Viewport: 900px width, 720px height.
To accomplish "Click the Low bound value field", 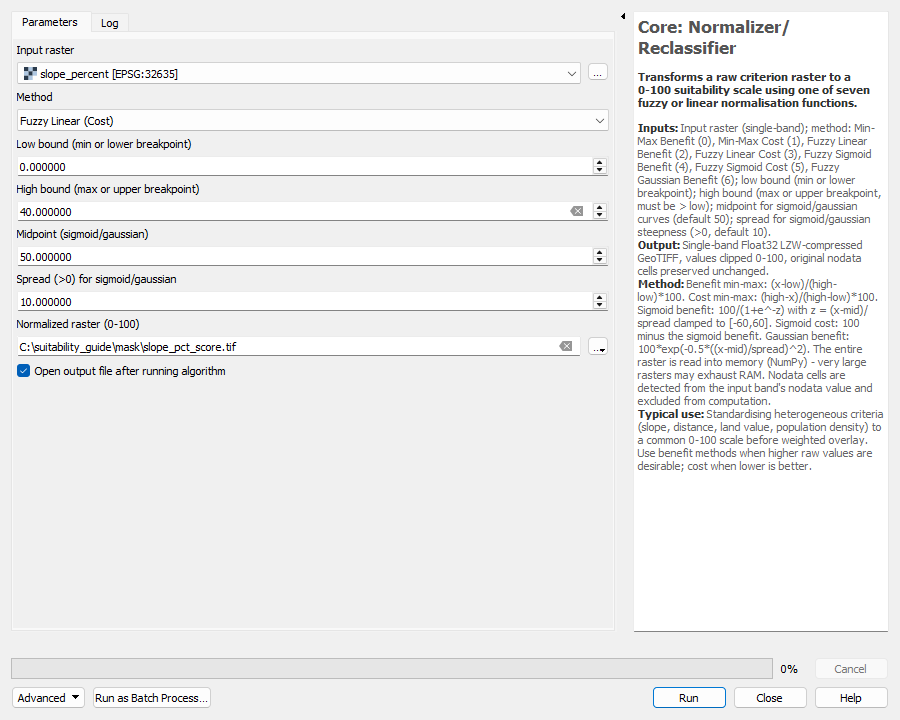I will (304, 167).
